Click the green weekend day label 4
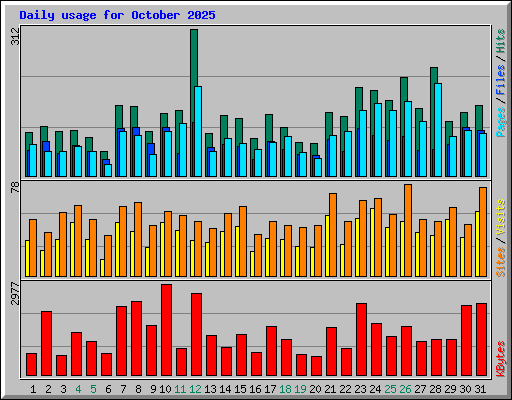The height and width of the screenshot is (400, 512). click(78, 389)
